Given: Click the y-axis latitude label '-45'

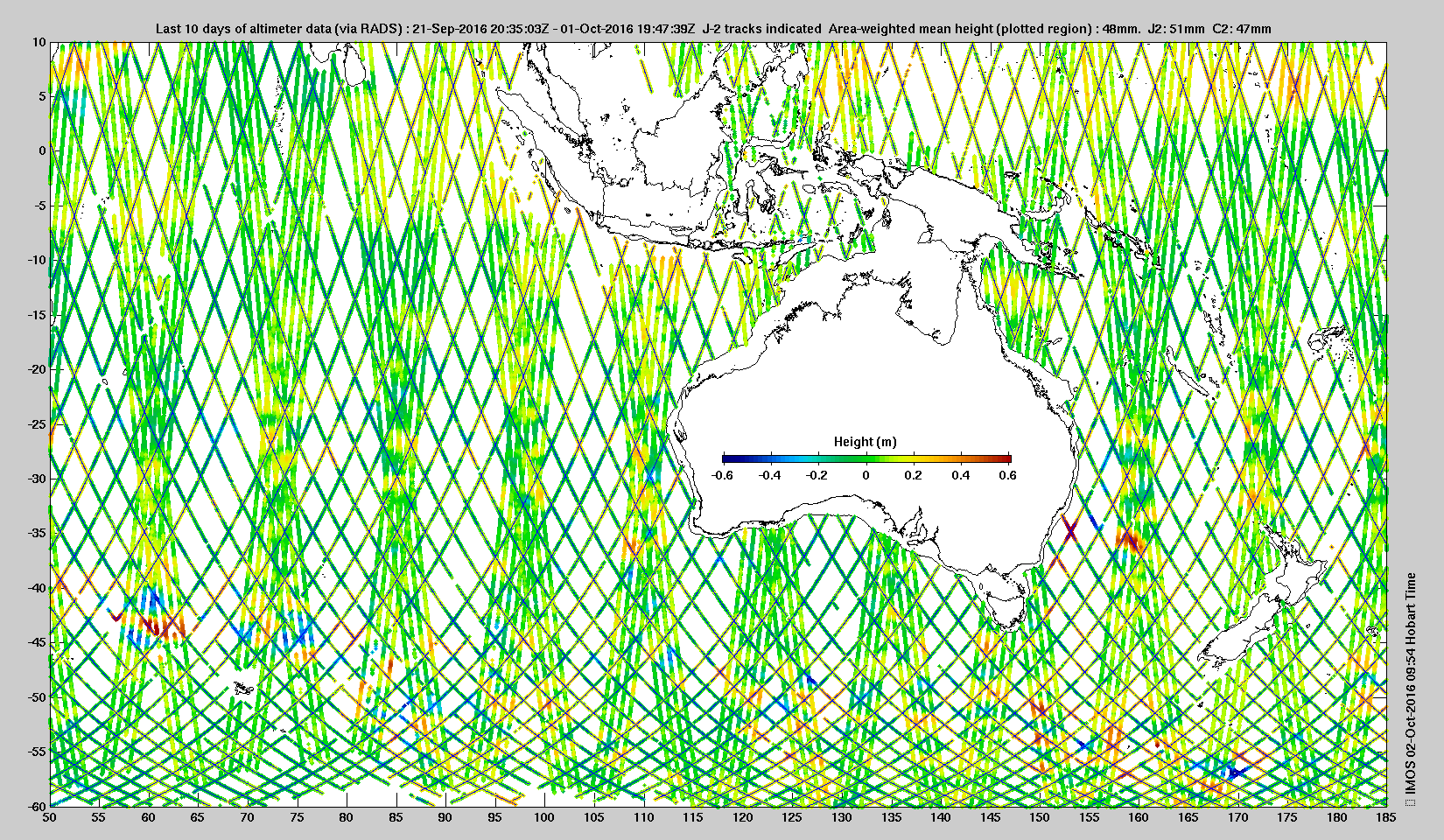Looking at the screenshot, I should point(38,642).
